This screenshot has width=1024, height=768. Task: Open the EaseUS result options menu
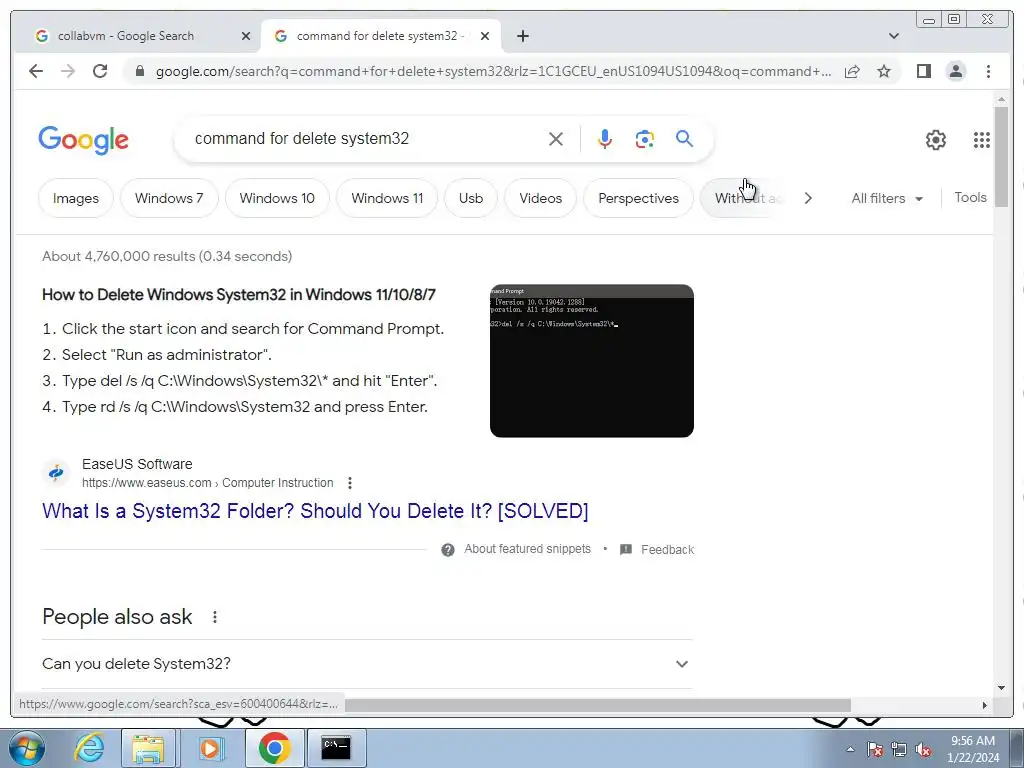tap(350, 483)
